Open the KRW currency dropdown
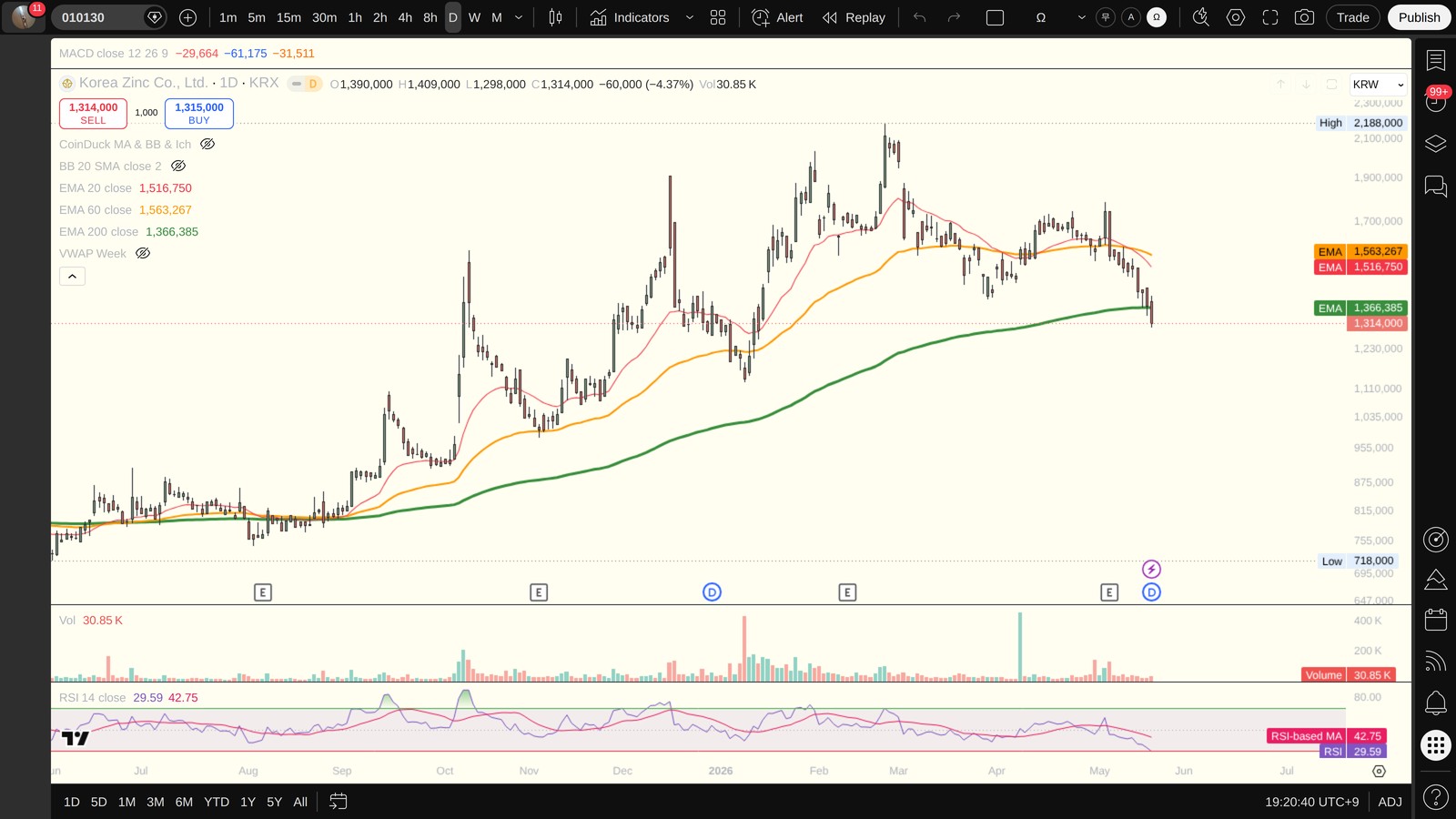Viewport: 1456px width, 819px height. click(1378, 85)
